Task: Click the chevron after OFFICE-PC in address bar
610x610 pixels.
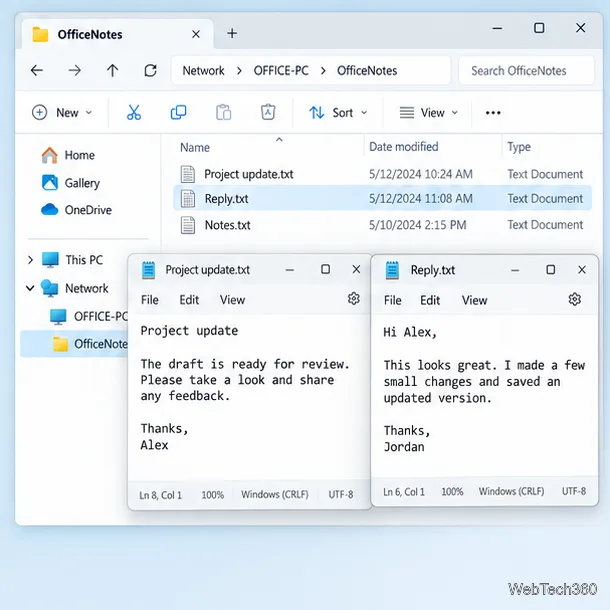Action: click(x=323, y=71)
